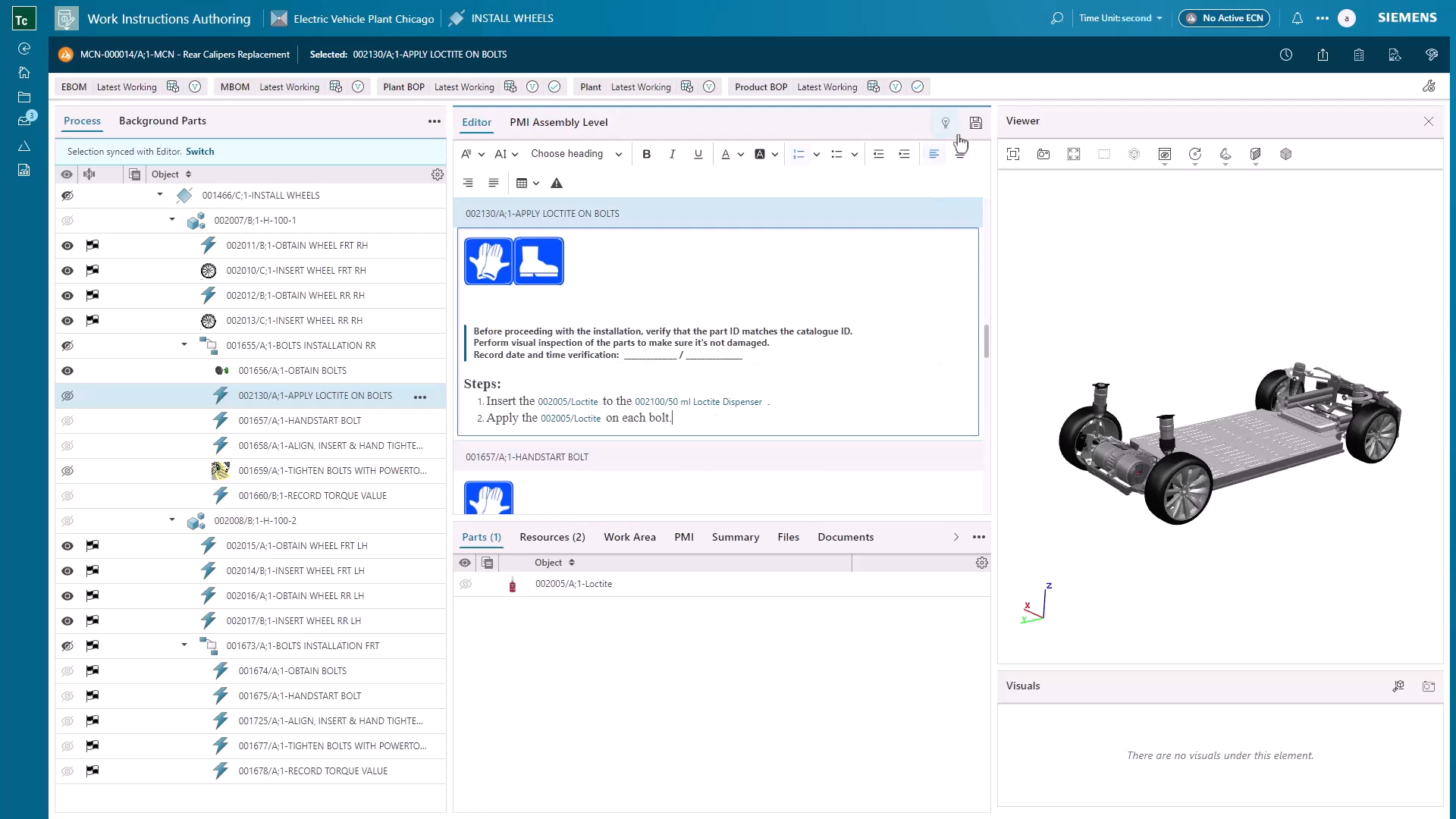This screenshot has width=1456, height=819.
Task: Click decrease indent icon in editor toolbar
Action: pyautogui.click(x=878, y=154)
